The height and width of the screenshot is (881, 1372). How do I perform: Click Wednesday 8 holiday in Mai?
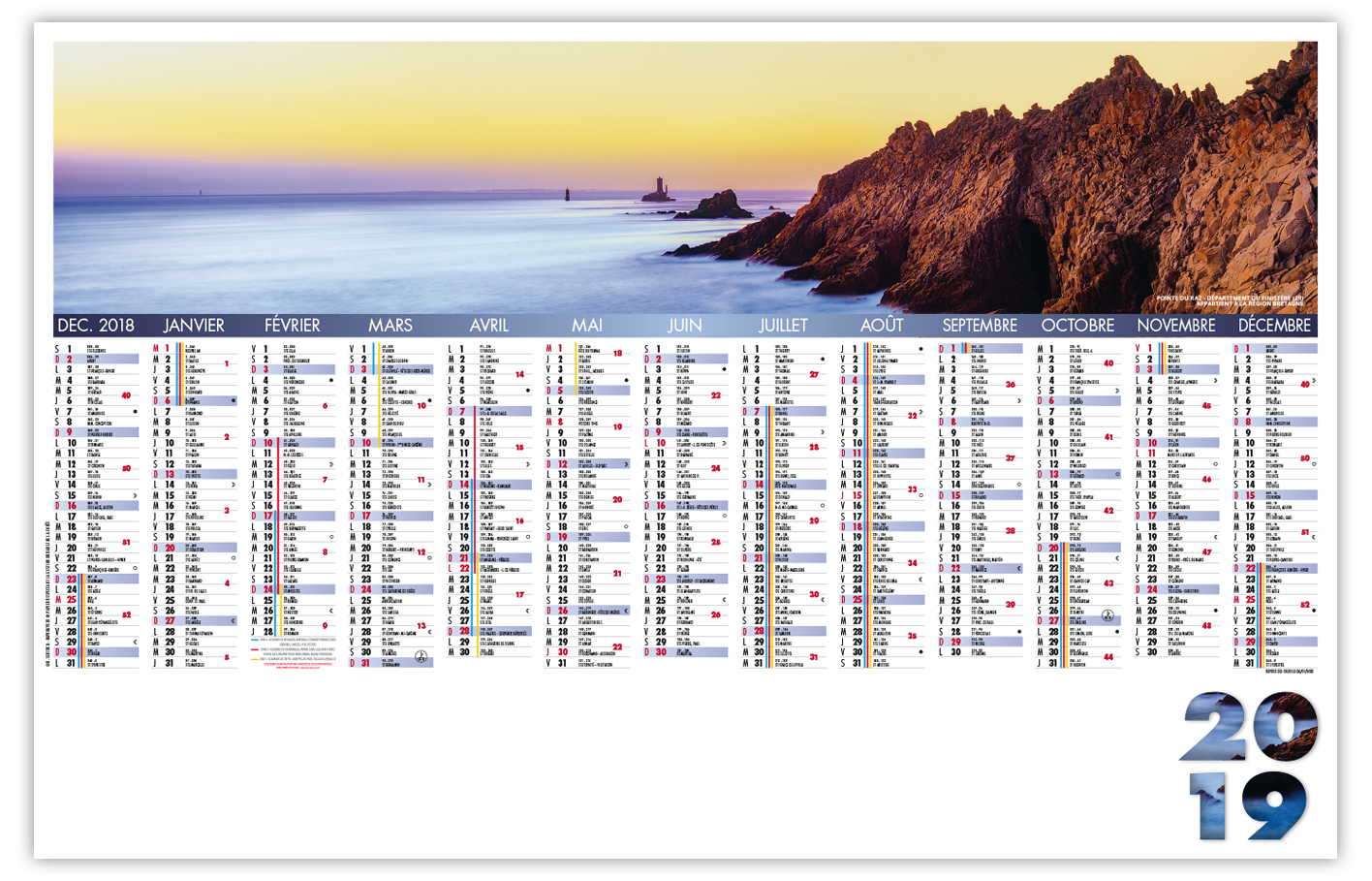coord(587,422)
